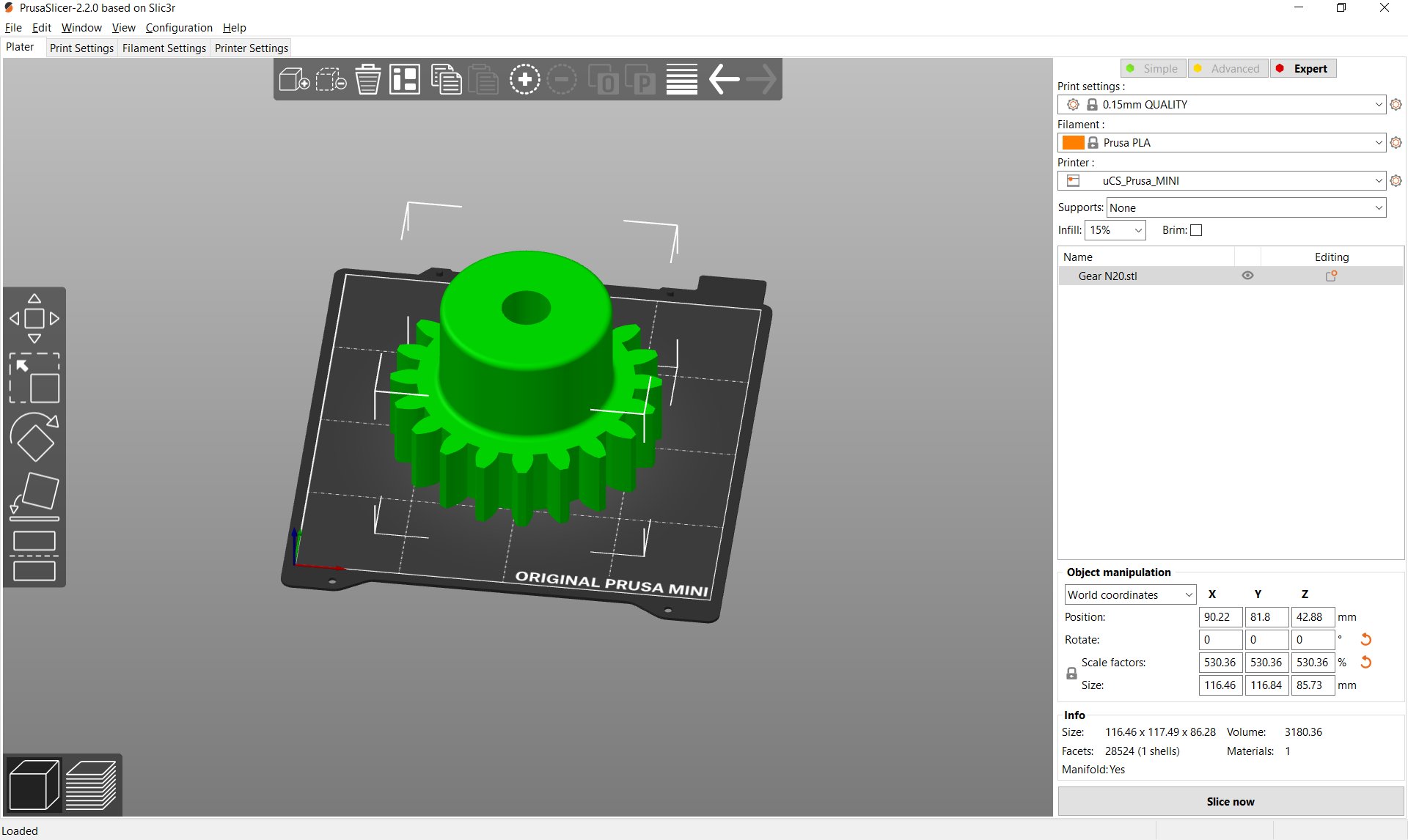Open the World coordinates dropdown

pyautogui.click(x=1130, y=595)
